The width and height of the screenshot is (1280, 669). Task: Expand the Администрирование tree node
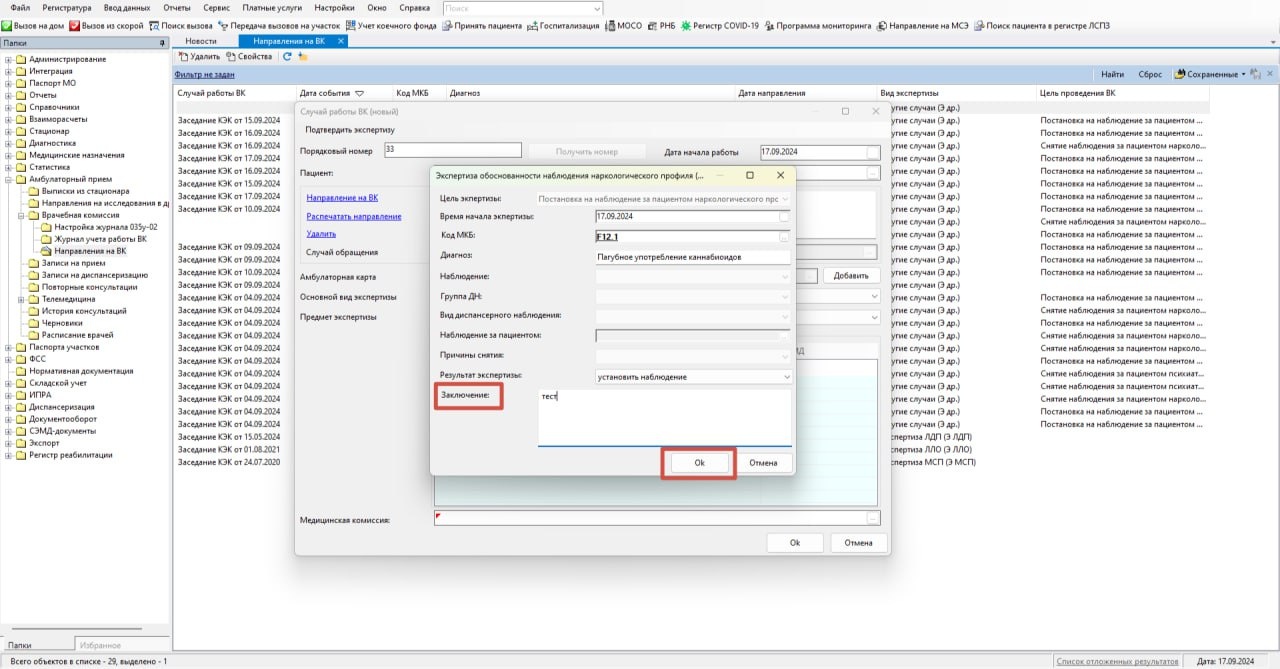pos(9,60)
